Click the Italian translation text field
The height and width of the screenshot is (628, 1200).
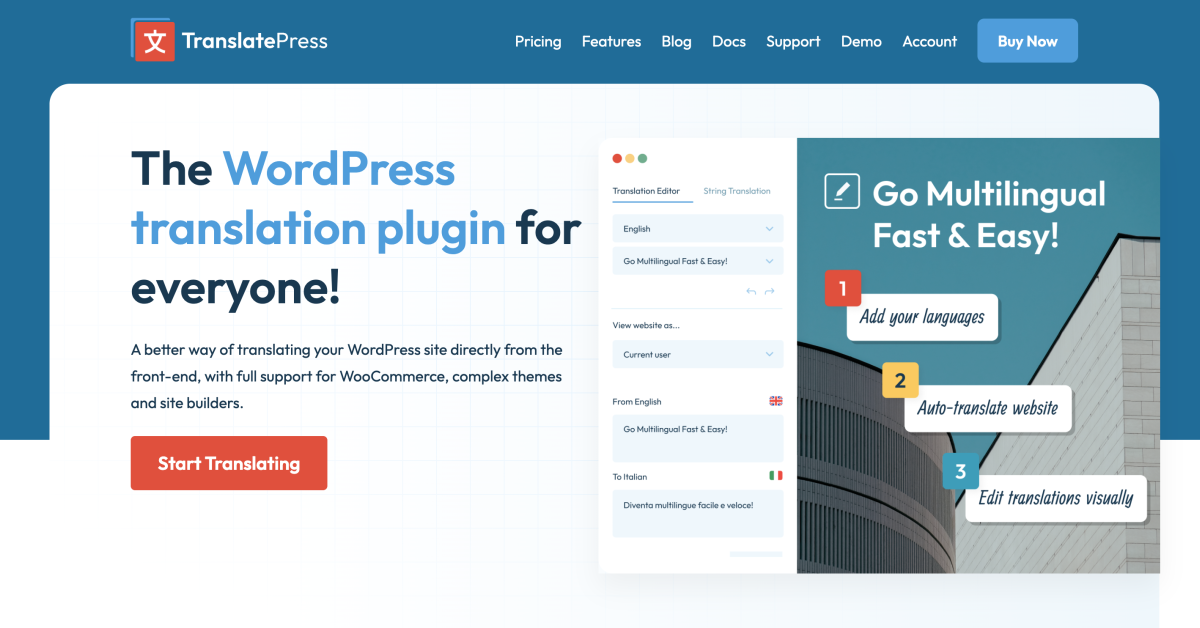pos(697,512)
